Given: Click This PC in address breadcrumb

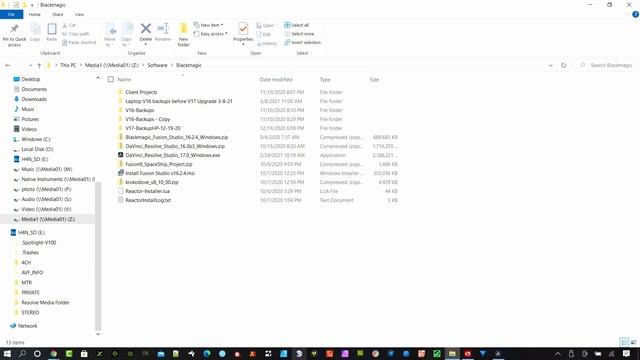Looking at the screenshot, I should (68, 65).
